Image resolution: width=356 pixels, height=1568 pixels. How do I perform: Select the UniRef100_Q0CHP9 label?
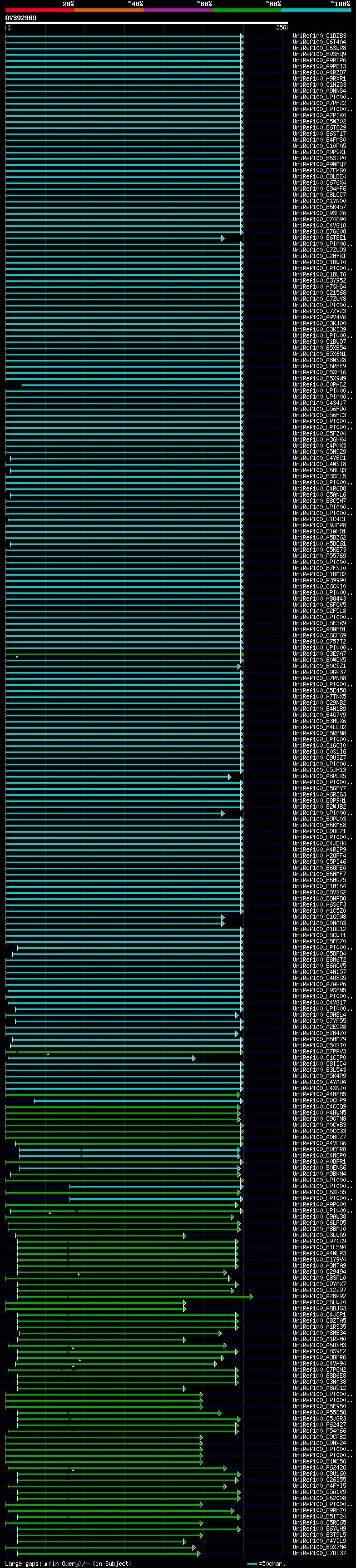tap(319, 1101)
